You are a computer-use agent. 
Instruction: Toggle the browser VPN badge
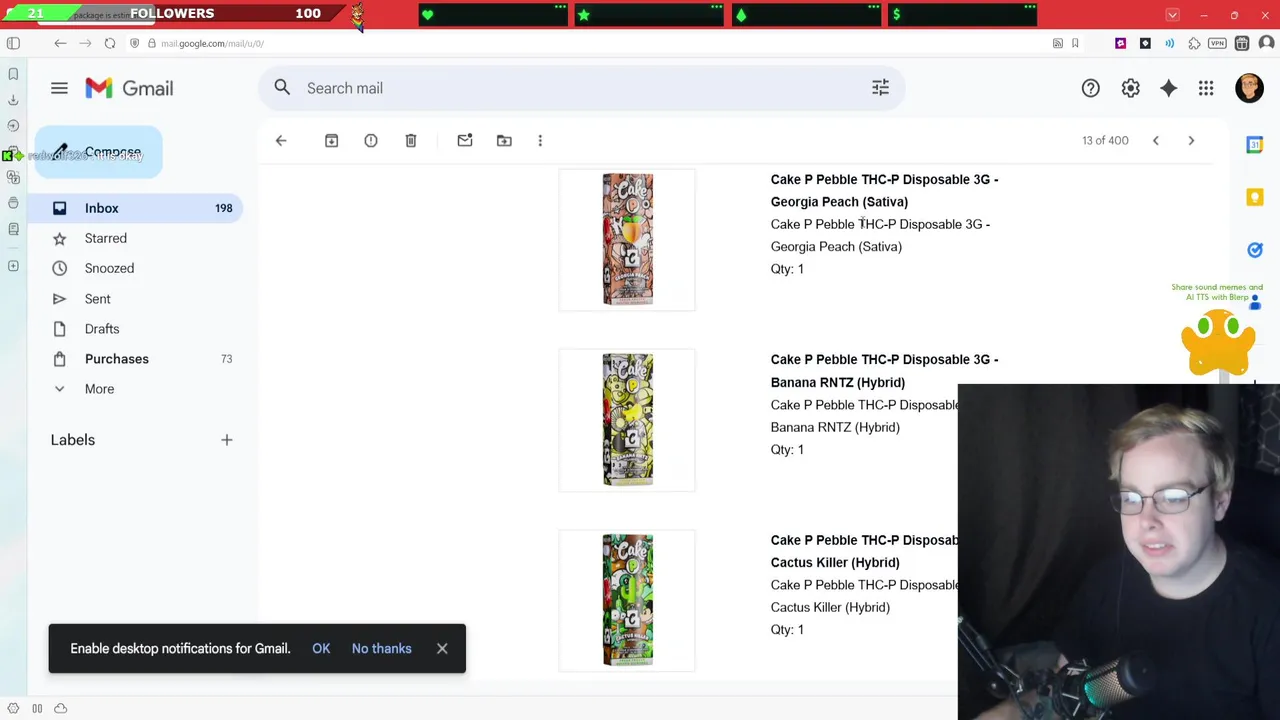point(1217,43)
